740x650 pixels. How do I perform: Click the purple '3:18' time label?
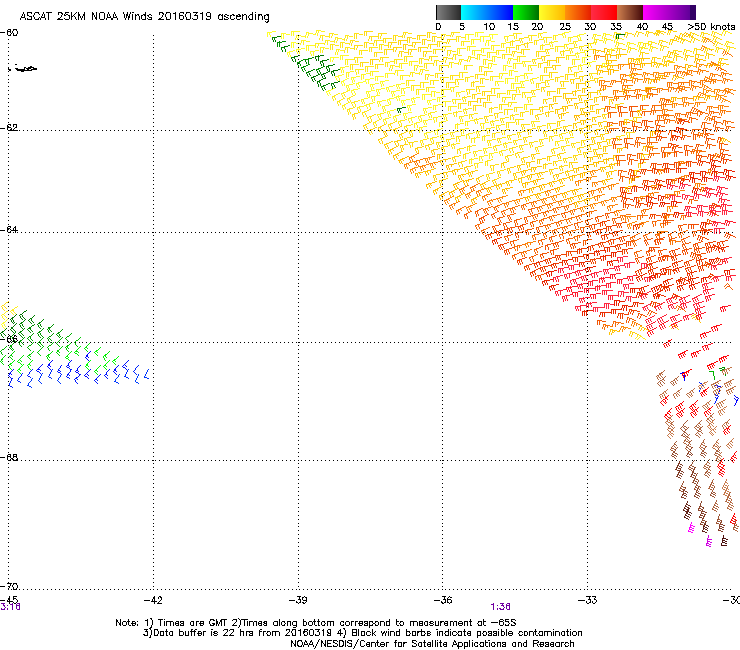[x=10, y=607]
